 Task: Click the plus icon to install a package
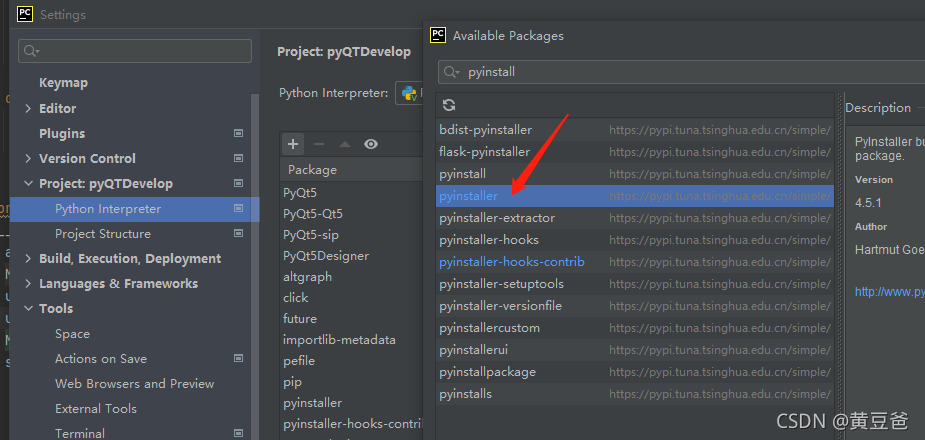tap(293, 144)
